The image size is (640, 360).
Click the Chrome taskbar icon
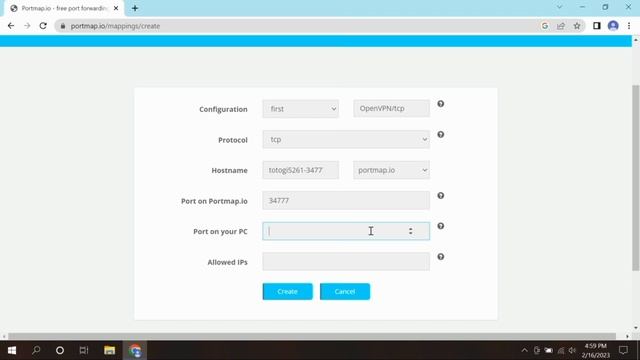click(x=135, y=350)
